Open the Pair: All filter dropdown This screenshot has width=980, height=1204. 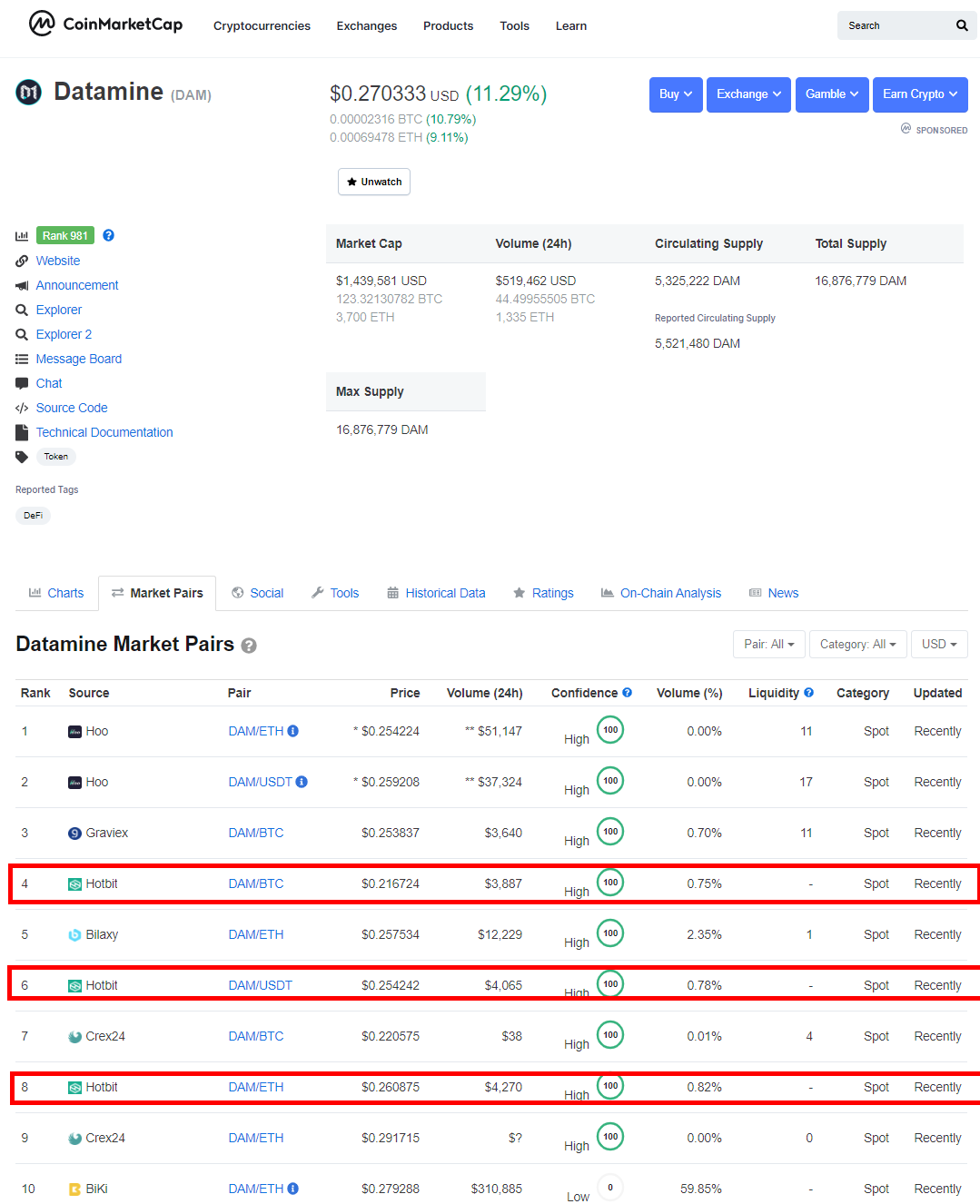pyautogui.click(x=769, y=644)
